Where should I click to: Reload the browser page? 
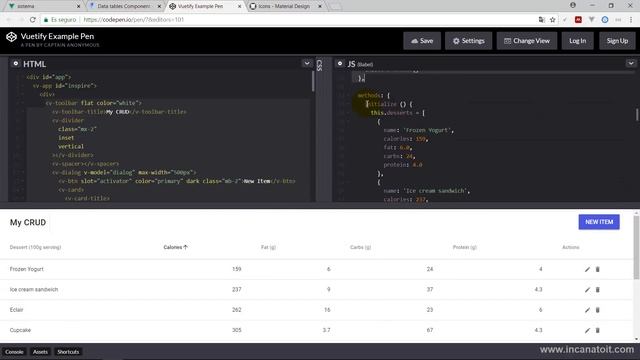[x=33, y=20]
